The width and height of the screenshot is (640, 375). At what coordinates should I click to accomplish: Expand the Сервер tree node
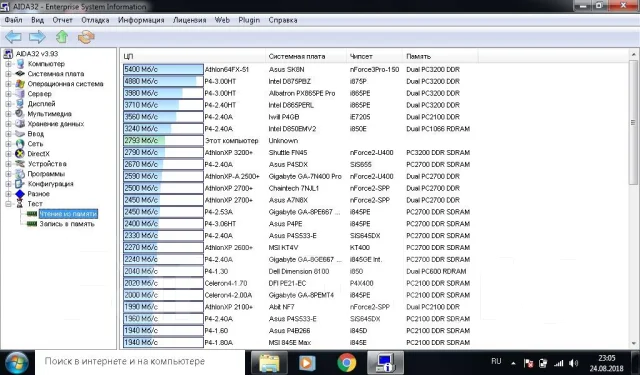pyautogui.click(x=8, y=94)
